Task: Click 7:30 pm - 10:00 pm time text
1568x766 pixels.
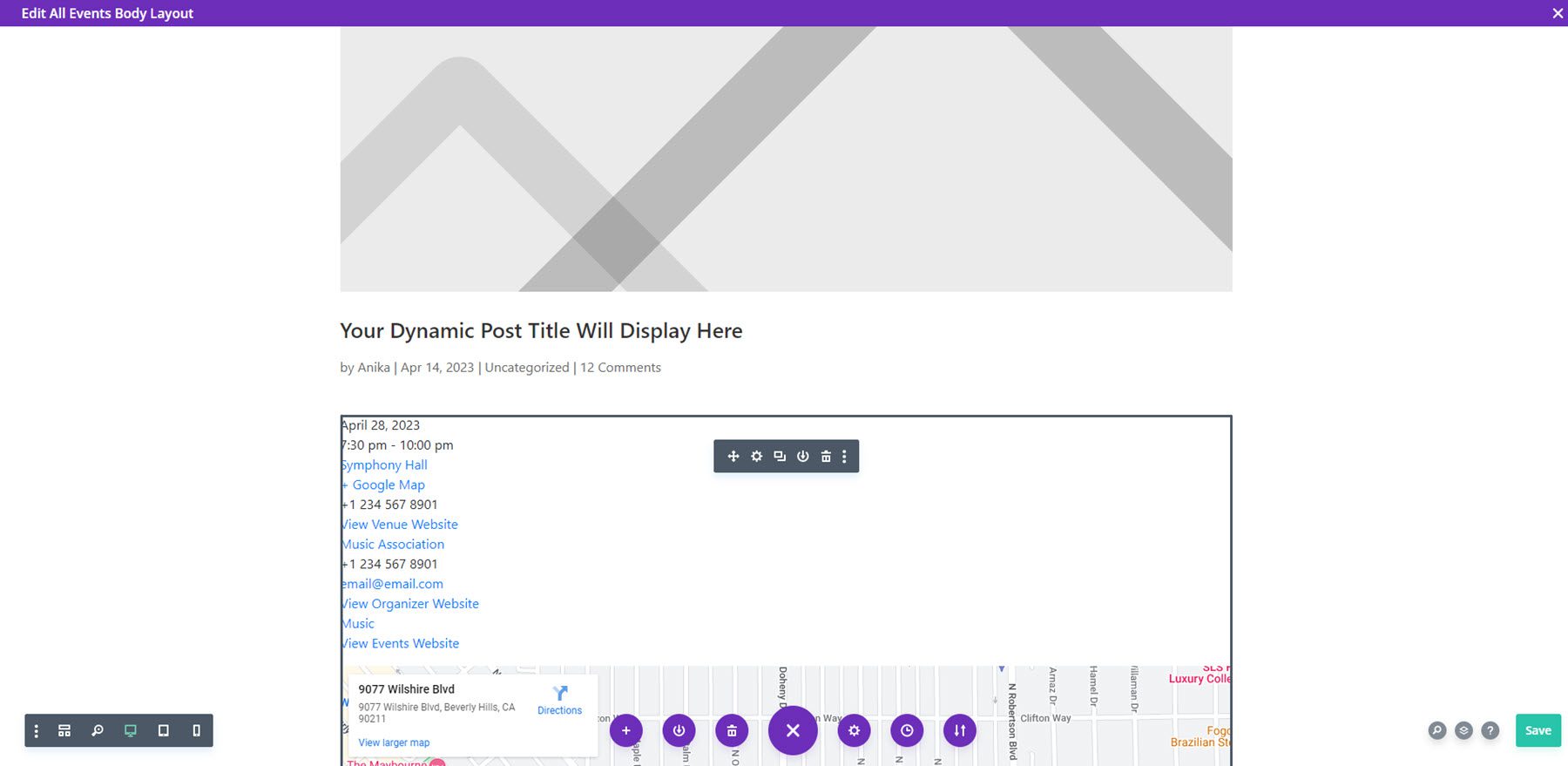Action: click(397, 445)
